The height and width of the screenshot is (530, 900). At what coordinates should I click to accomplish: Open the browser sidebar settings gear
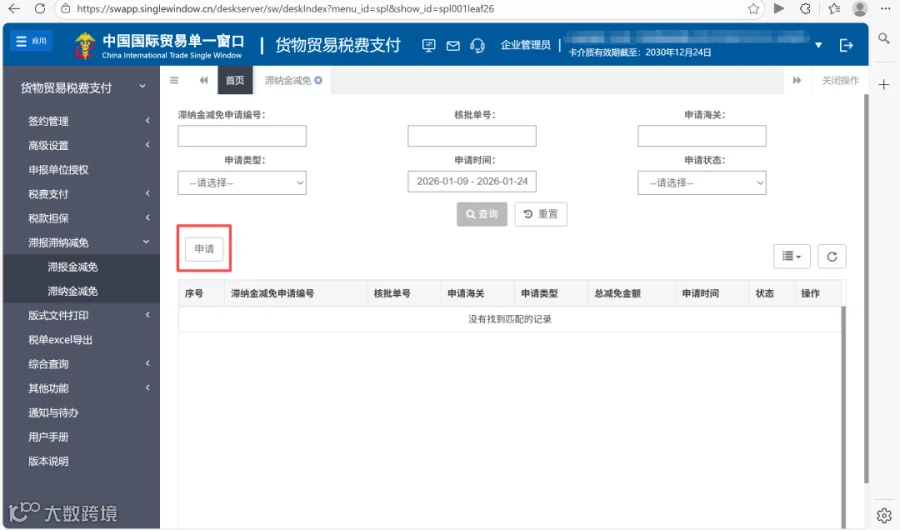coord(884,515)
